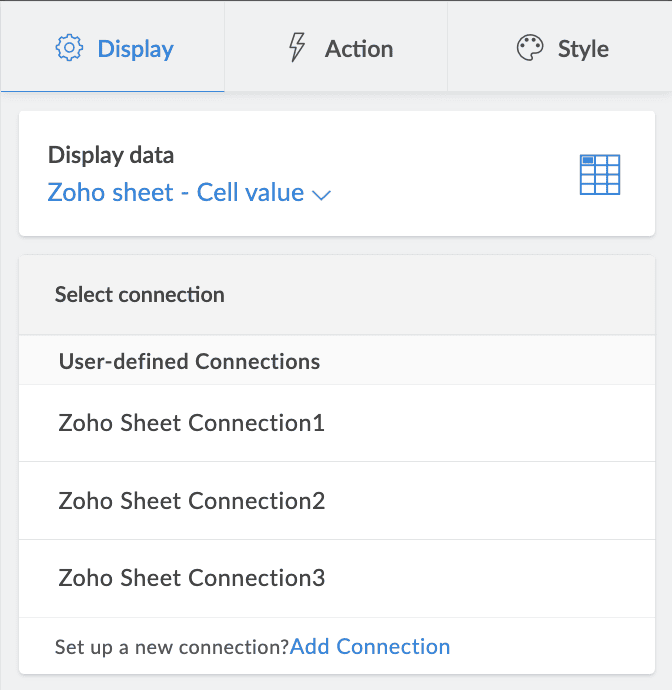Screen dimensions: 672x690
Task: Click the Select connection header
Action: click(x=140, y=294)
